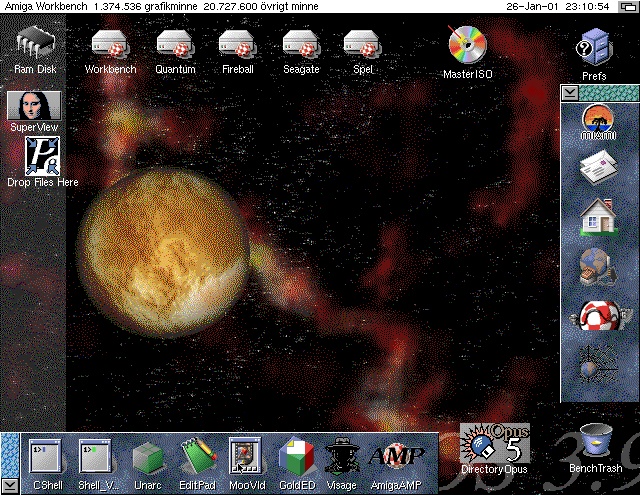The height and width of the screenshot is (495, 640).
Task: Start EditPad from the bottom dock
Action: pyautogui.click(x=198, y=457)
